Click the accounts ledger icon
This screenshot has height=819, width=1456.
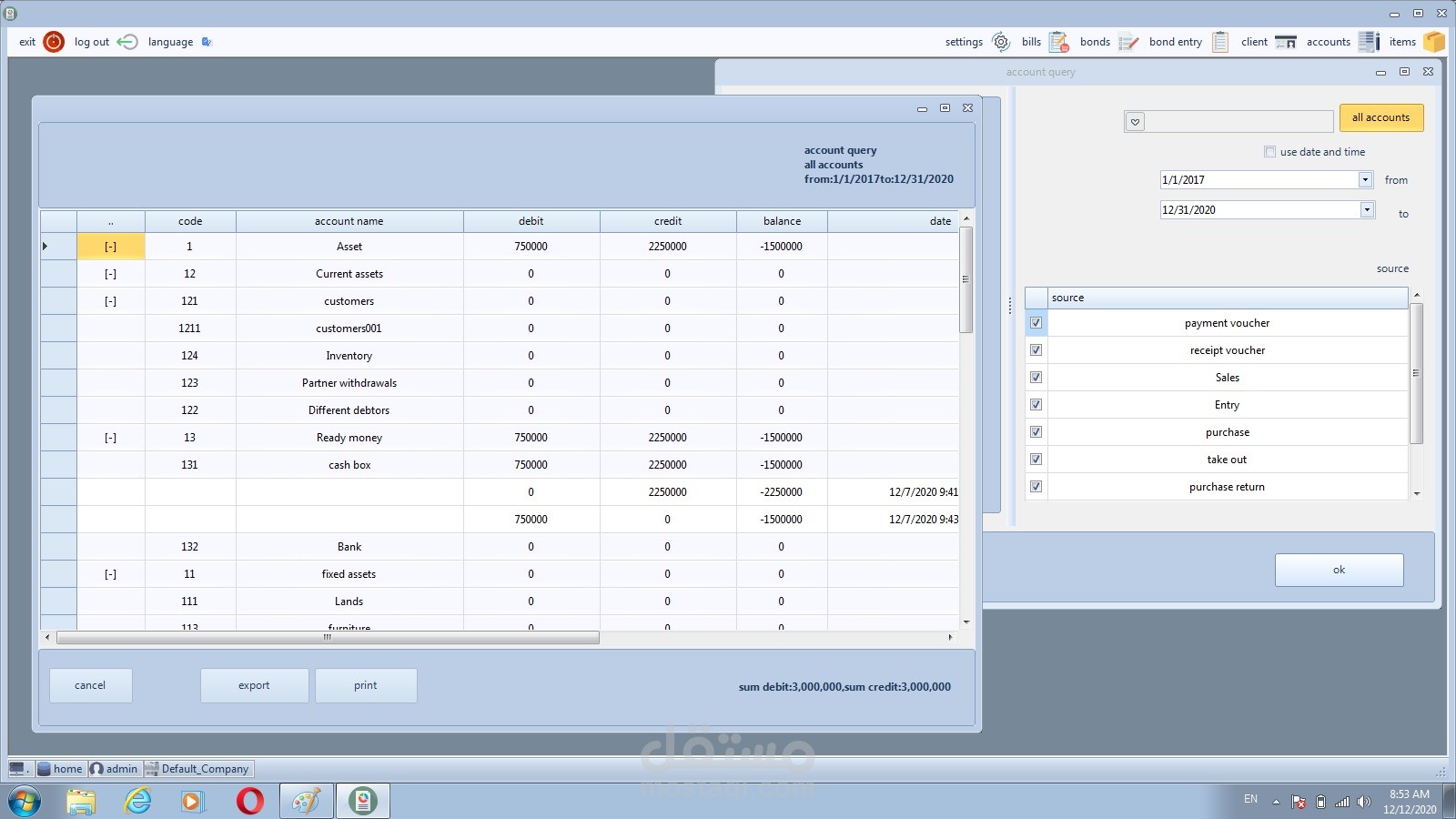[1369, 42]
